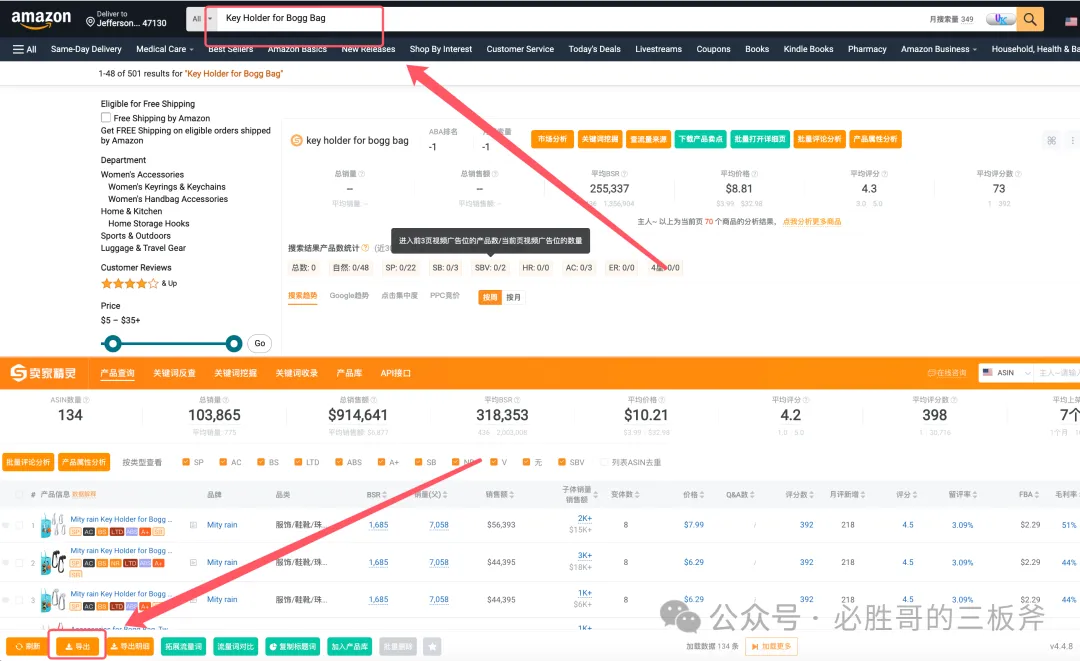This screenshot has height=661, width=1080.
Task: Switch to the 关键词挖掘 tab
Action: click(x=236, y=373)
